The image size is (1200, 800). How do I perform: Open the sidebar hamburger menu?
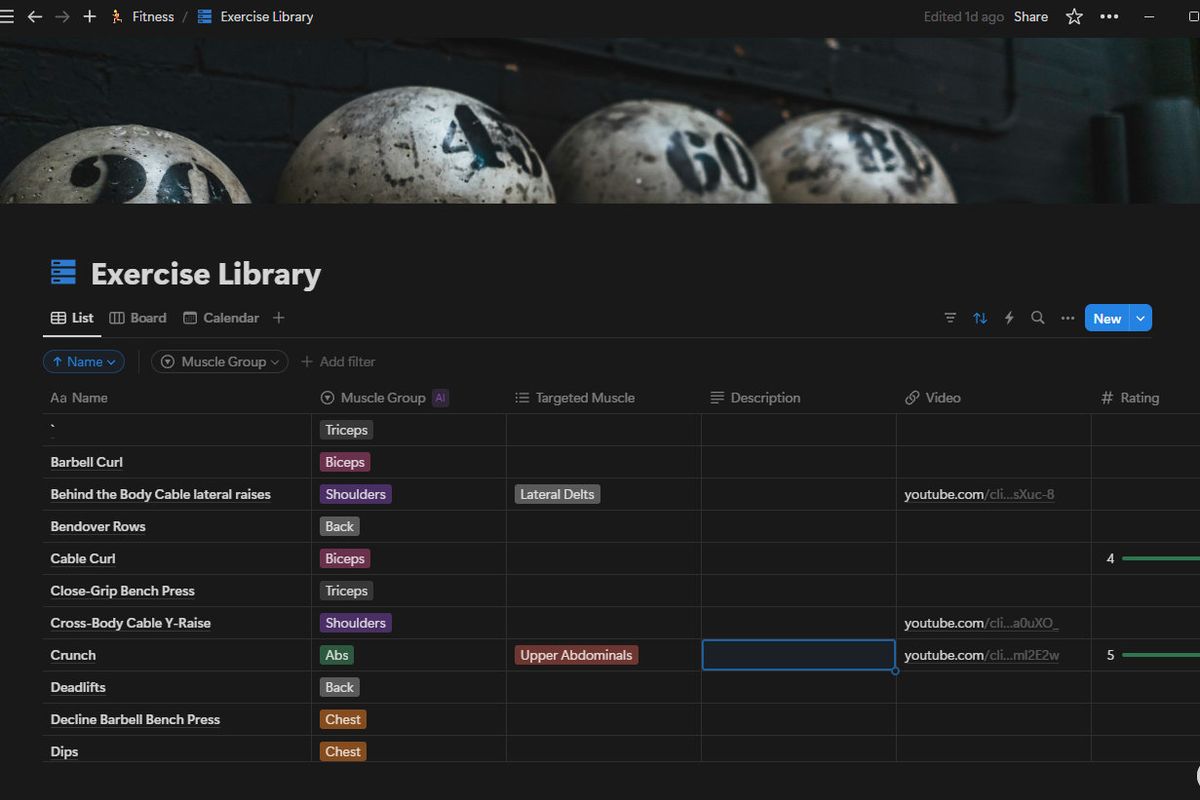(7, 16)
